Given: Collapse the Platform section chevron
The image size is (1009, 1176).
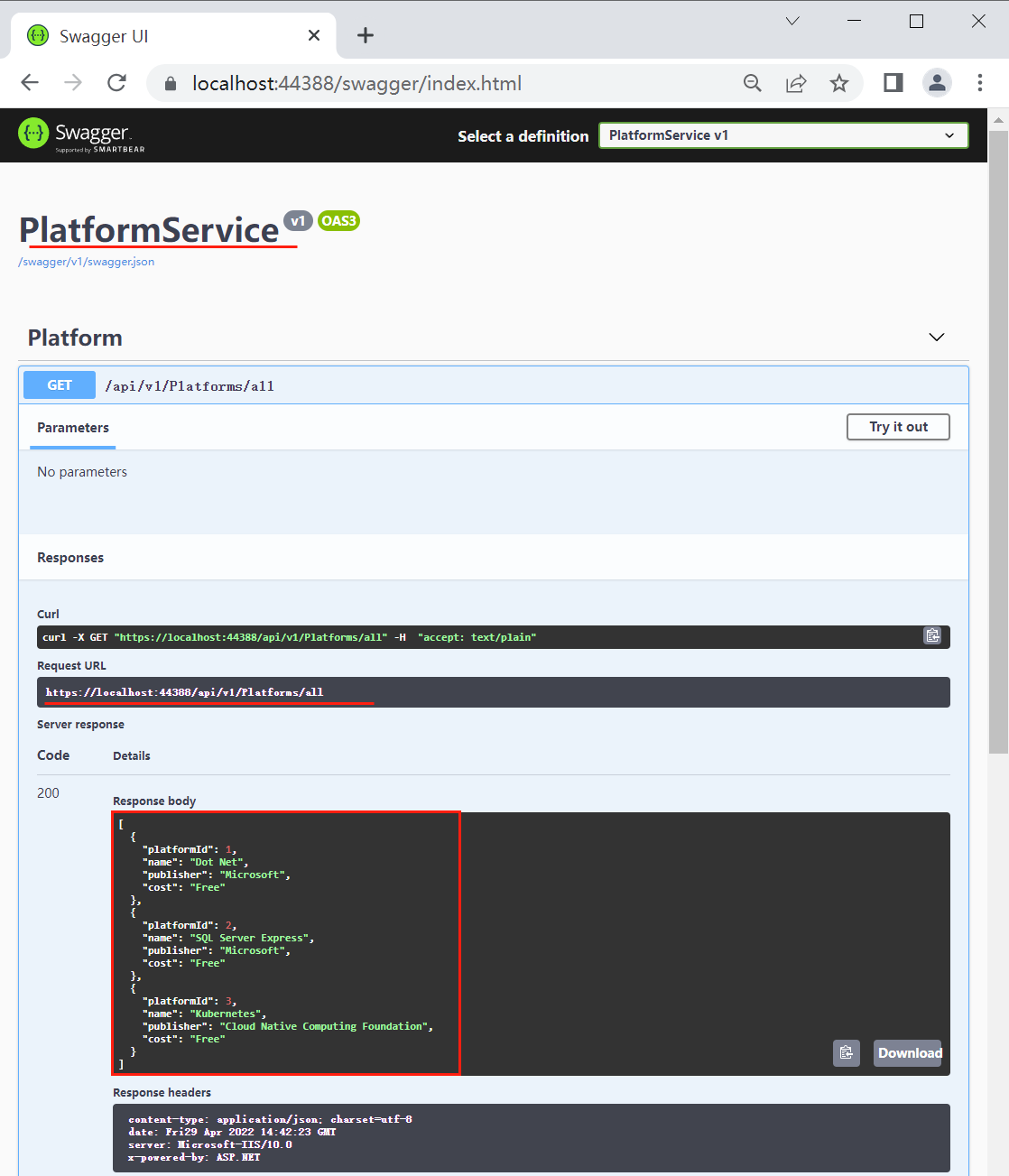Looking at the screenshot, I should 937,338.
